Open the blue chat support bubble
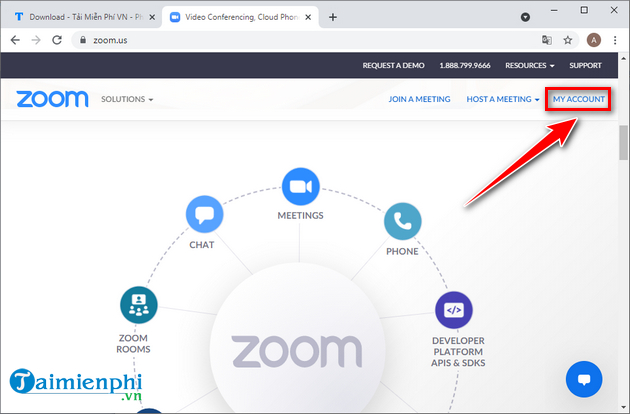Image resolution: width=630 pixels, height=414 pixels. coord(584,379)
